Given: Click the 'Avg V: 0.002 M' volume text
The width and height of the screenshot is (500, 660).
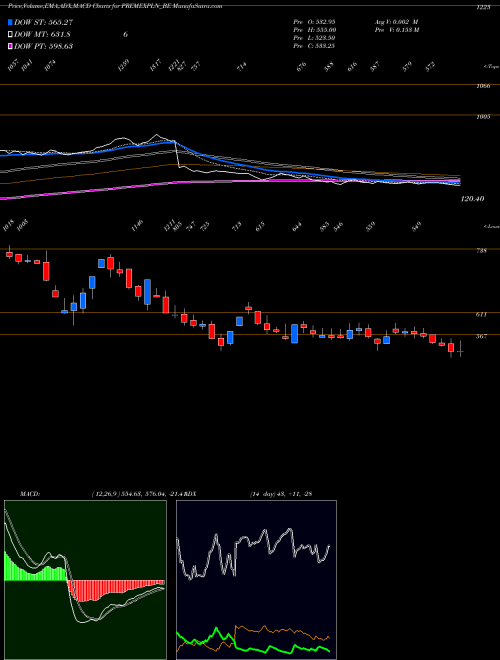Looking at the screenshot, I should (x=396, y=21).
